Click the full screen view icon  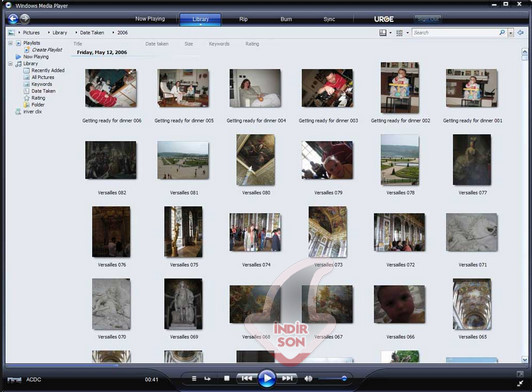520,374
